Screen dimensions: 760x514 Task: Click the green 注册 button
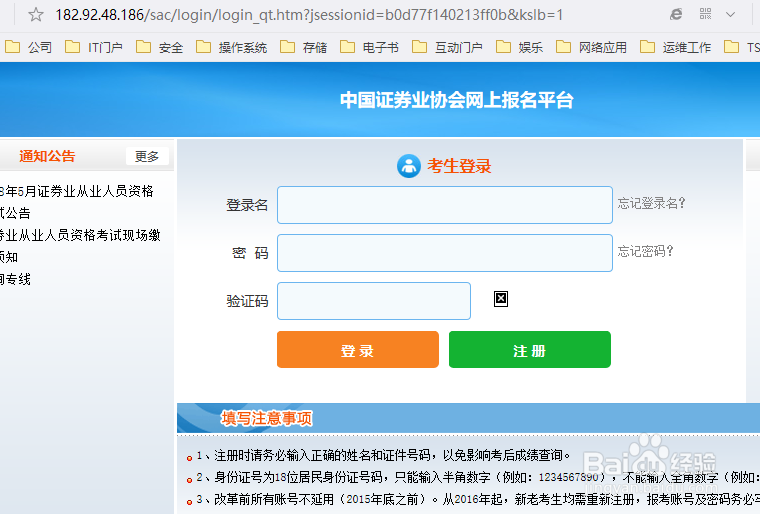click(x=530, y=350)
